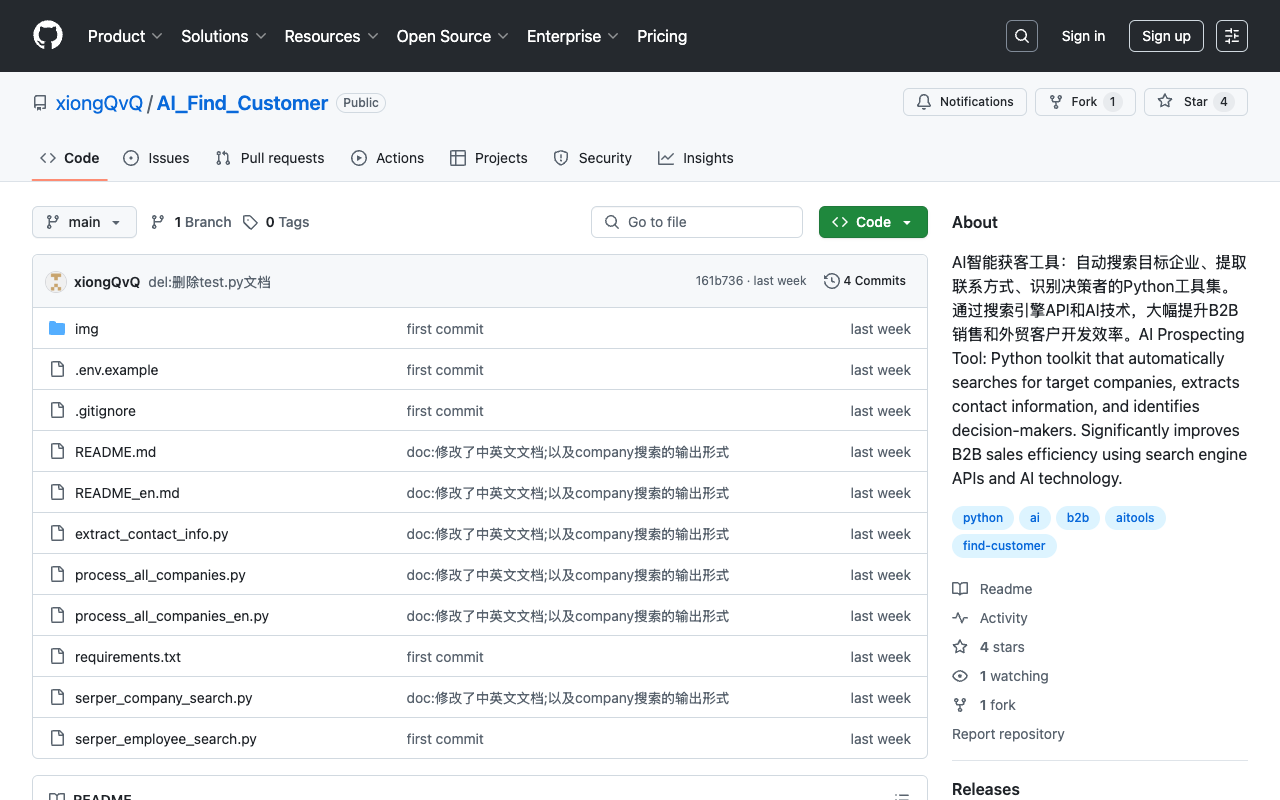The image size is (1280, 800).
Task: Click the file icon beside extract_contact_info.py
Action: (57, 534)
